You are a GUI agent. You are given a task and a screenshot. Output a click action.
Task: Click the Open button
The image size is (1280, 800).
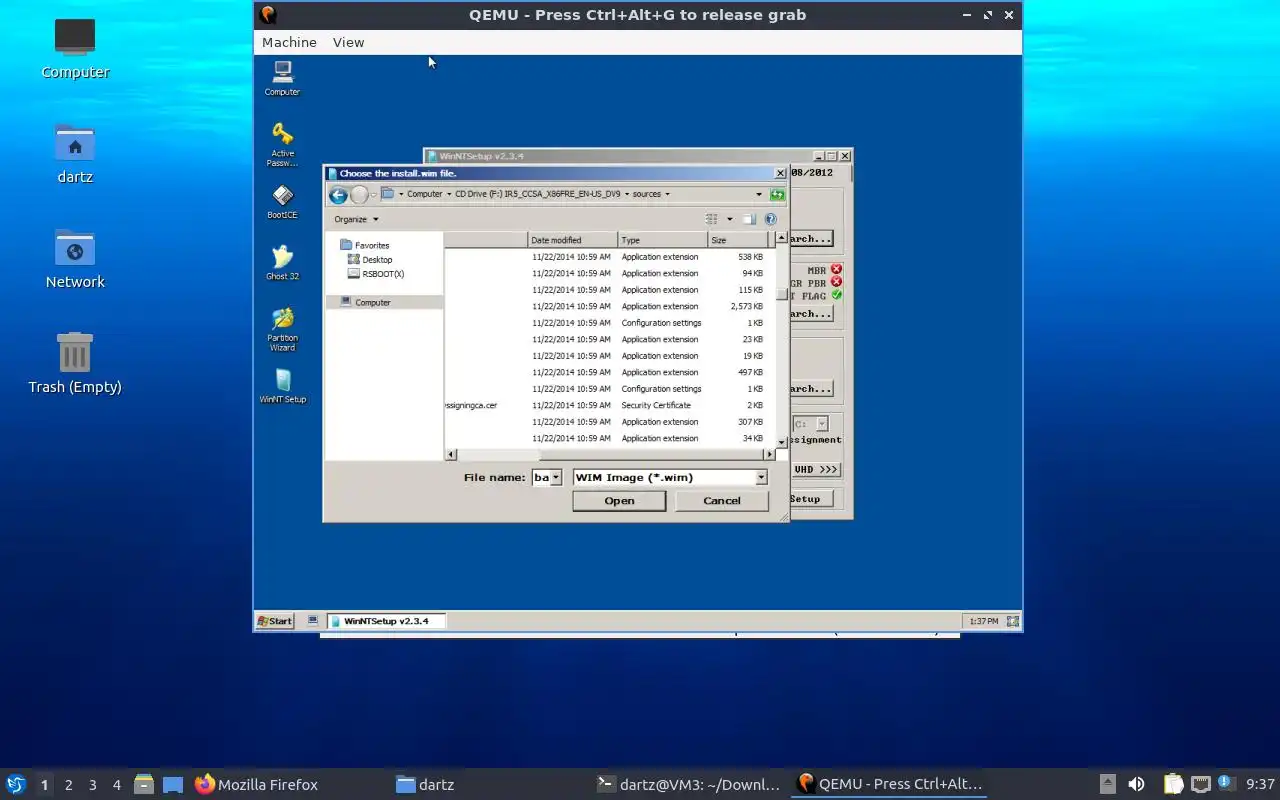(x=619, y=501)
